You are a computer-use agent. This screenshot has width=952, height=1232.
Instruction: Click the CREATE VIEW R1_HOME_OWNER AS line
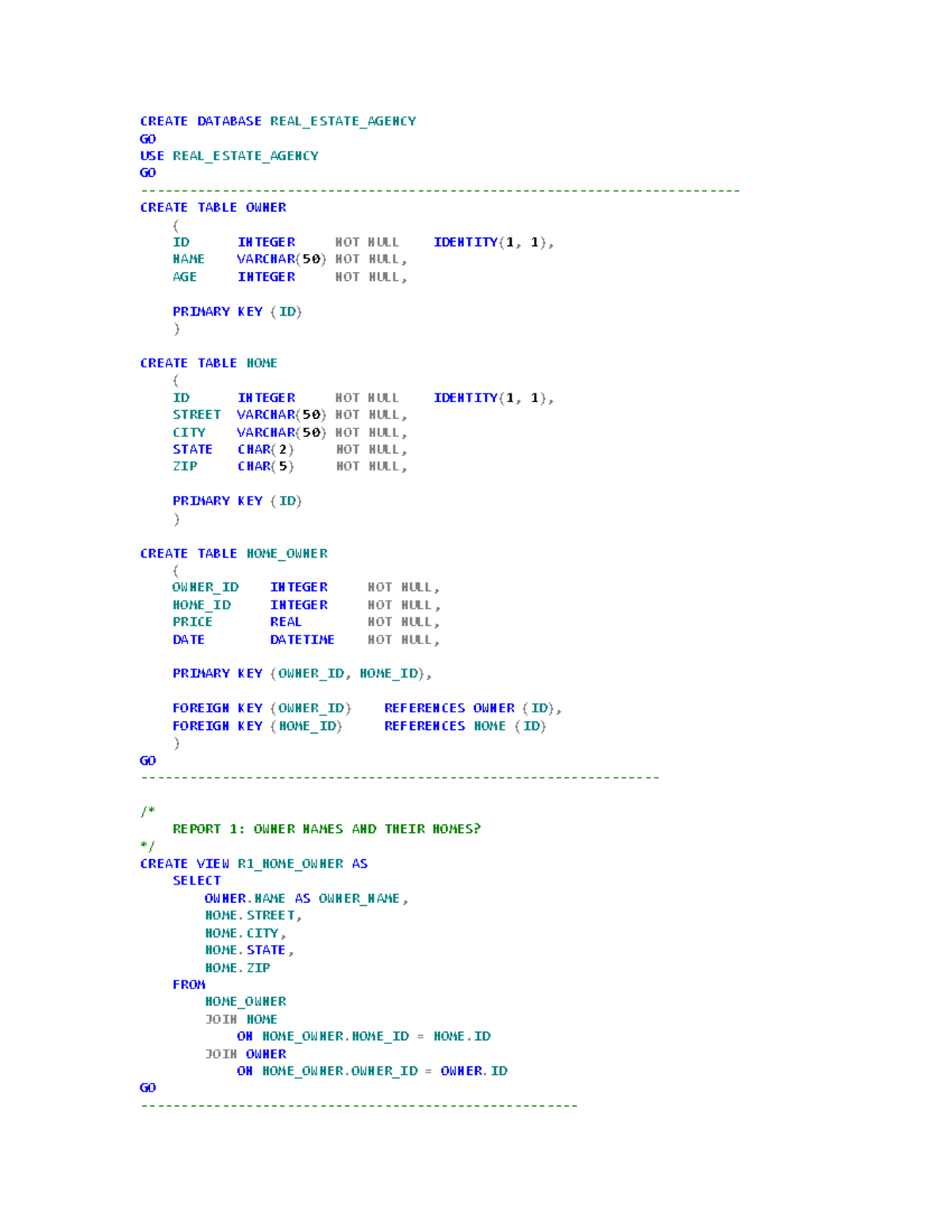[252, 863]
